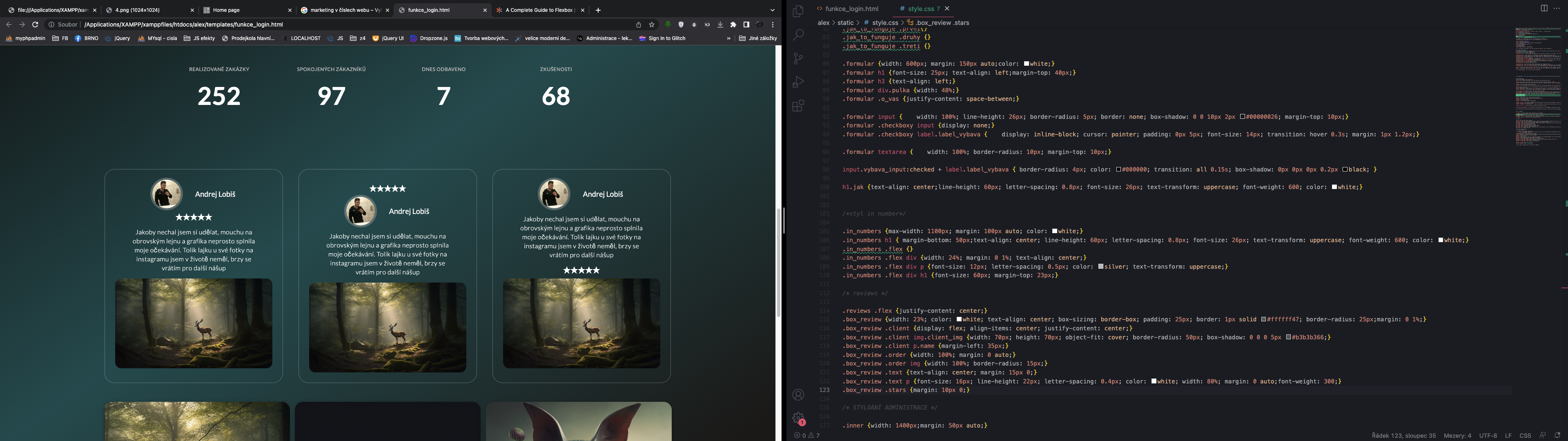This screenshot has width=1568, height=441.
Task: Open the CSS language mode selector
Action: pos(1525,436)
